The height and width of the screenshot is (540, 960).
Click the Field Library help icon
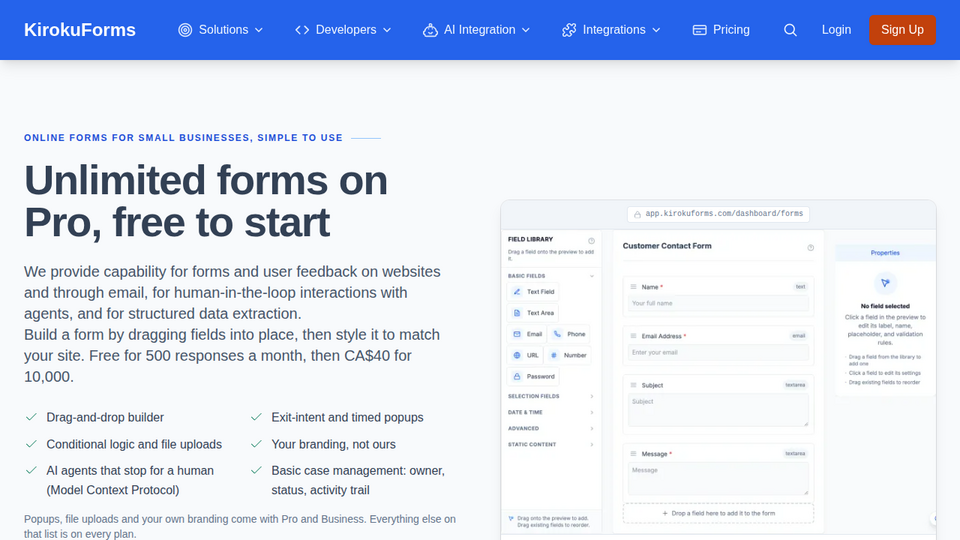(x=591, y=241)
